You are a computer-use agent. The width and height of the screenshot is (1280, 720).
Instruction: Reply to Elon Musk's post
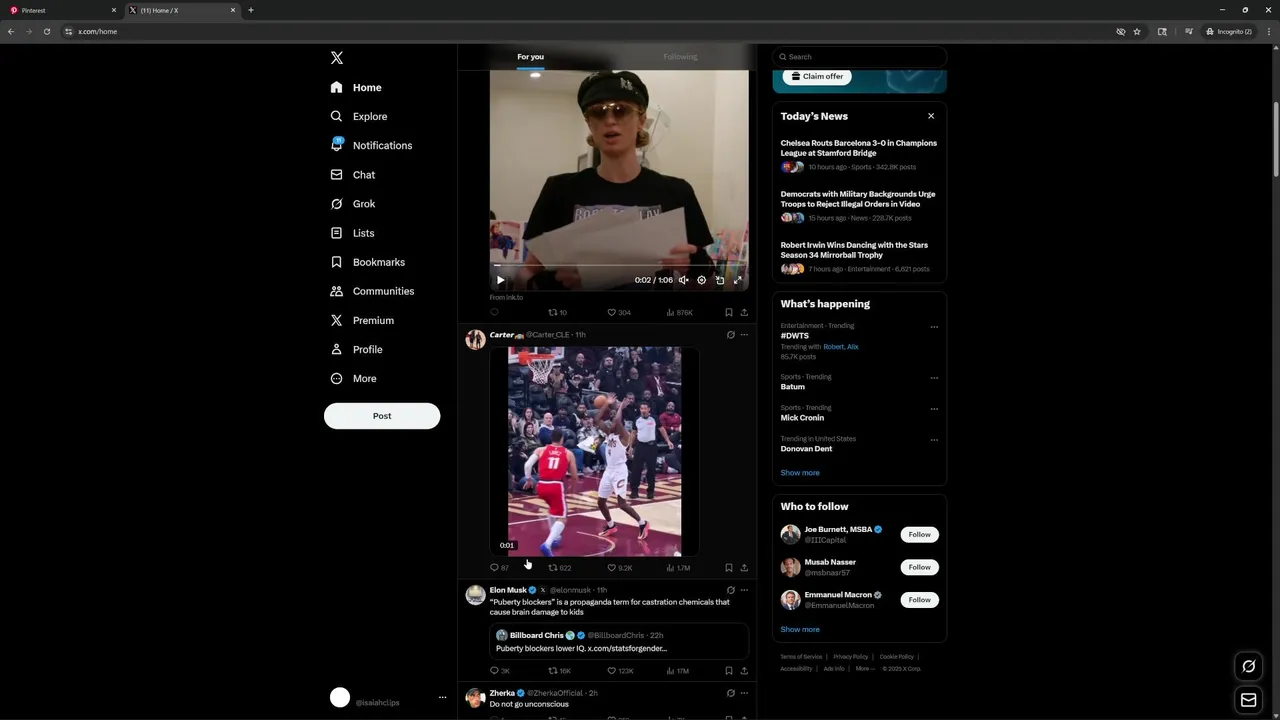pyautogui.click(x=500, y=671)
